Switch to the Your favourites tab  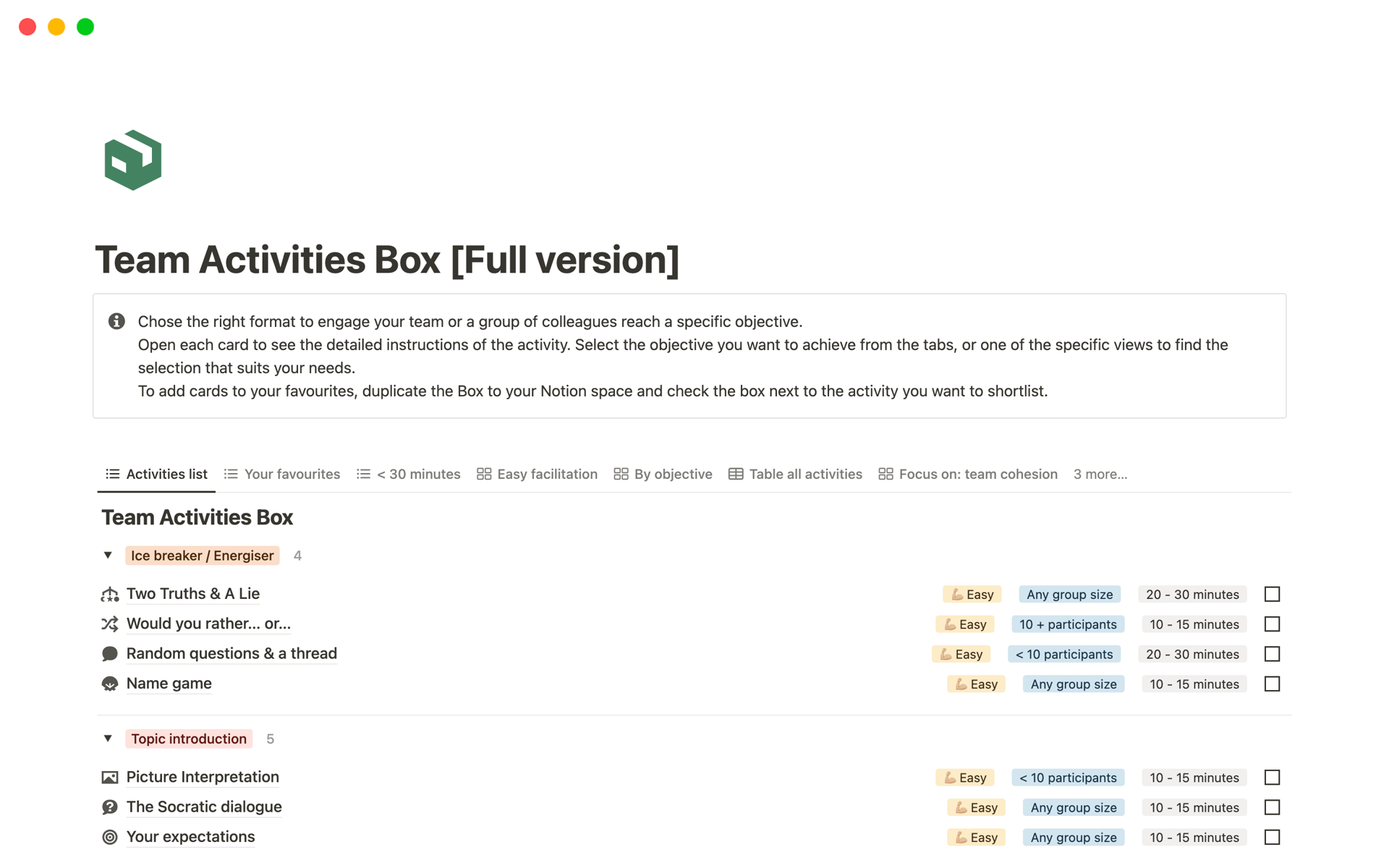(282, 475)
